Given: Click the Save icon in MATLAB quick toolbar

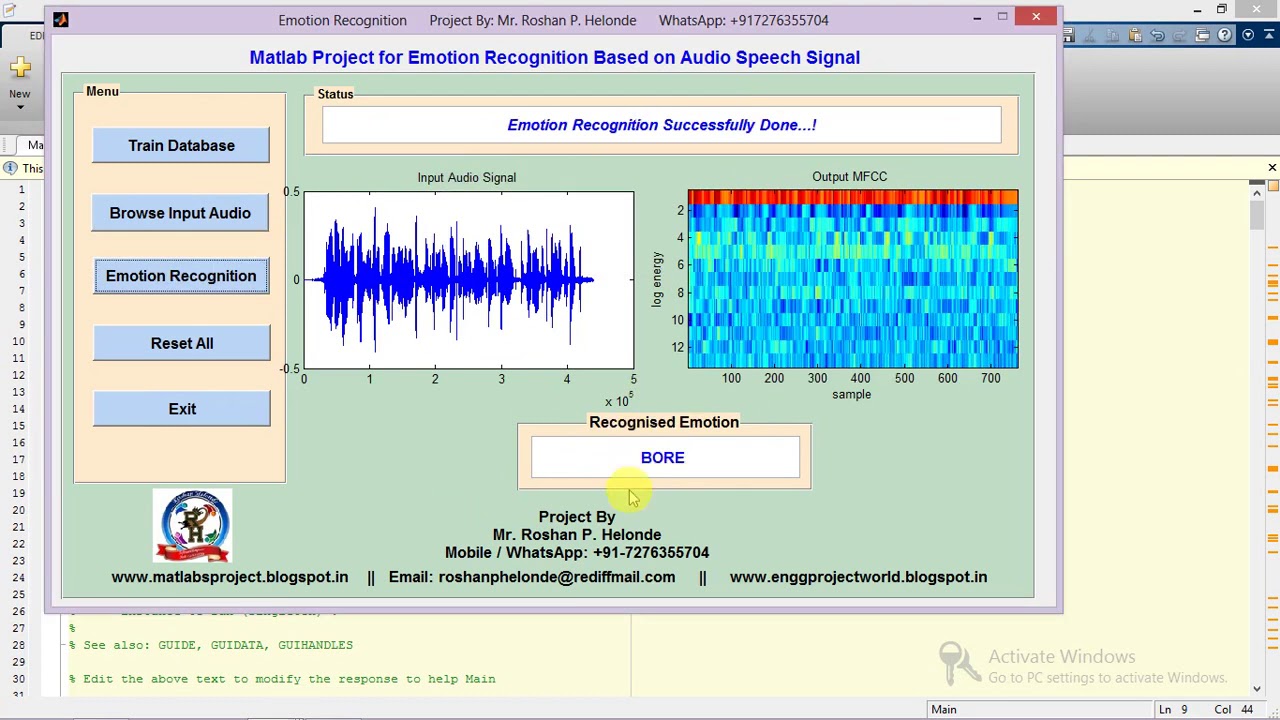Looking at the screenshot, I should point(1067,36).
